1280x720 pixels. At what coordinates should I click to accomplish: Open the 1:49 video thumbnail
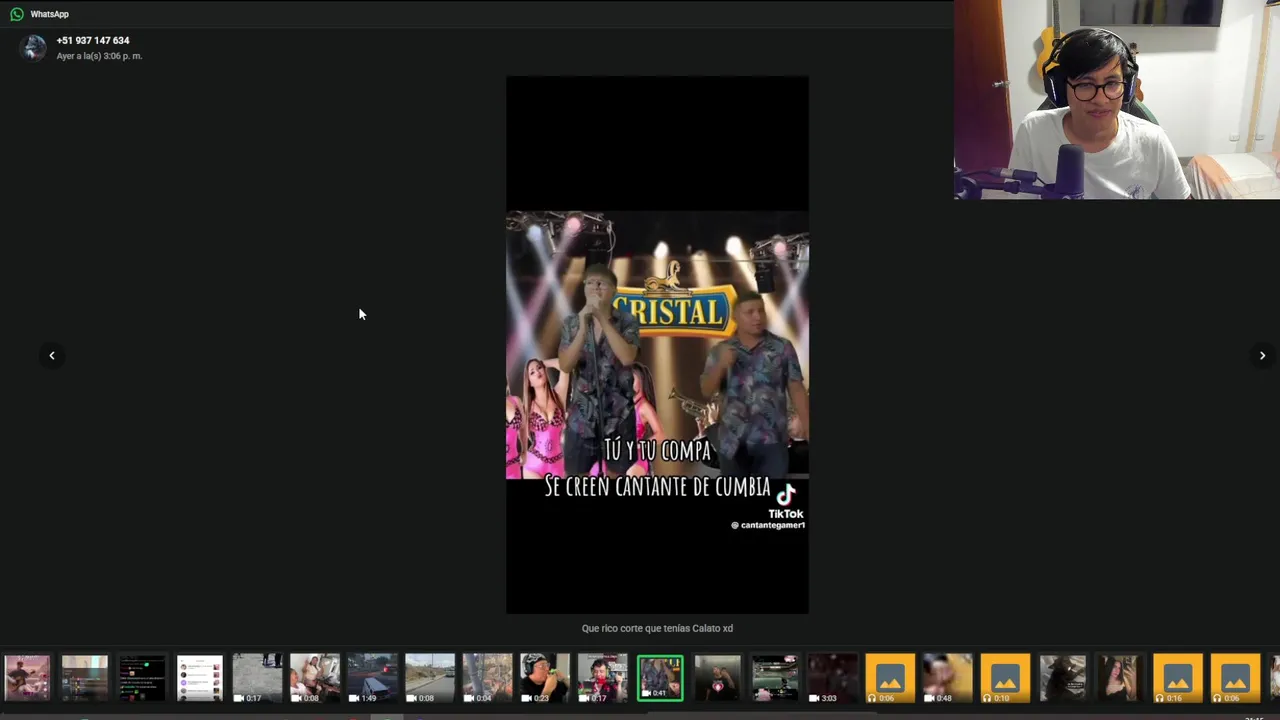(x=372, y=678)
